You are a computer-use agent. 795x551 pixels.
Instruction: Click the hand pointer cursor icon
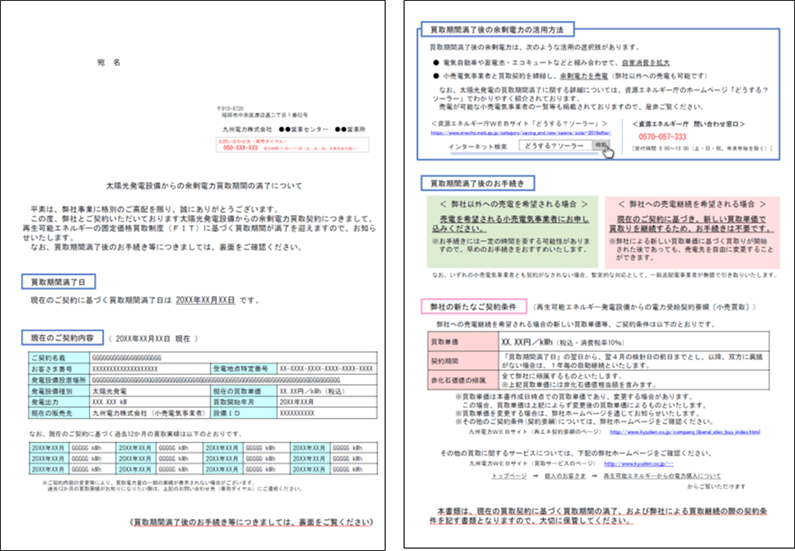tap(608, 152)
